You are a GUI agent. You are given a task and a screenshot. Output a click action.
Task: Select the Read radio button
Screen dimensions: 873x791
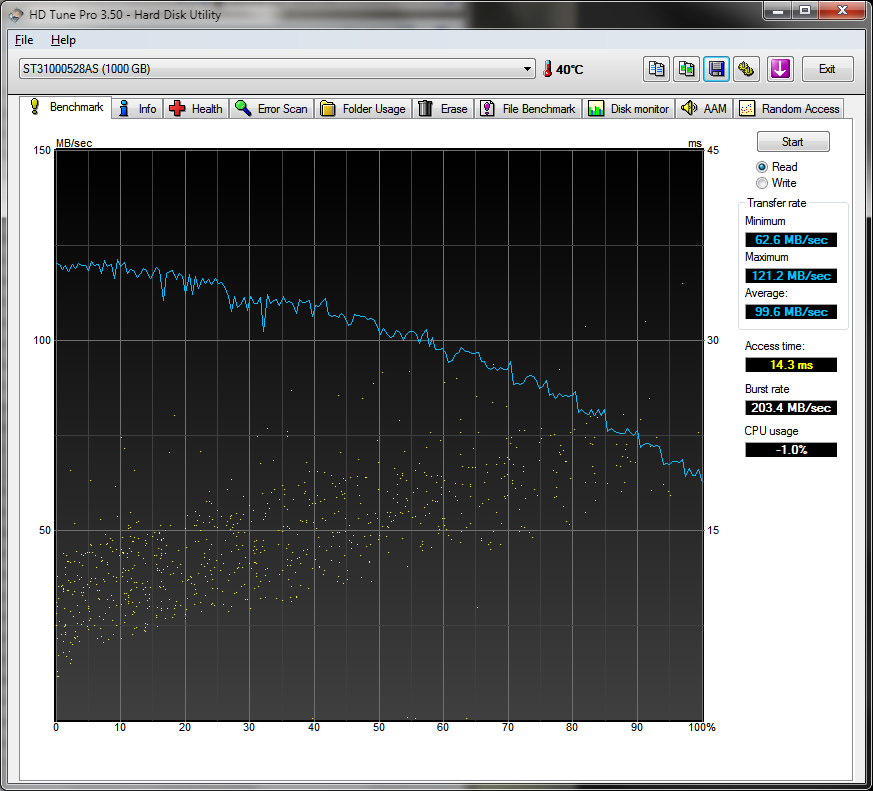763,167
